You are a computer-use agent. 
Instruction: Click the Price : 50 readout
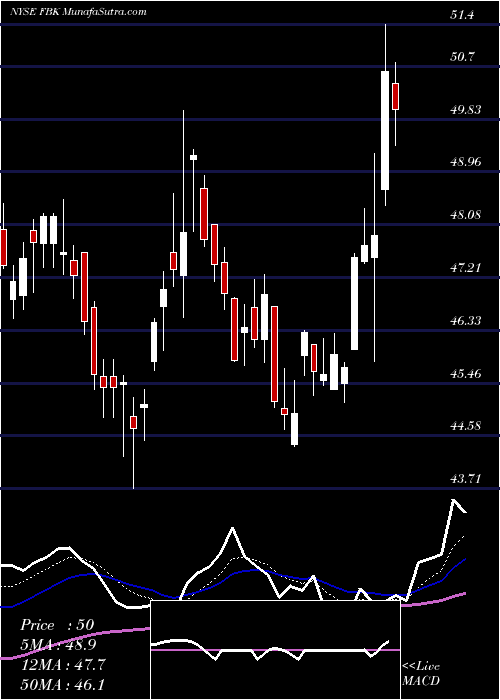coord(57,625)
